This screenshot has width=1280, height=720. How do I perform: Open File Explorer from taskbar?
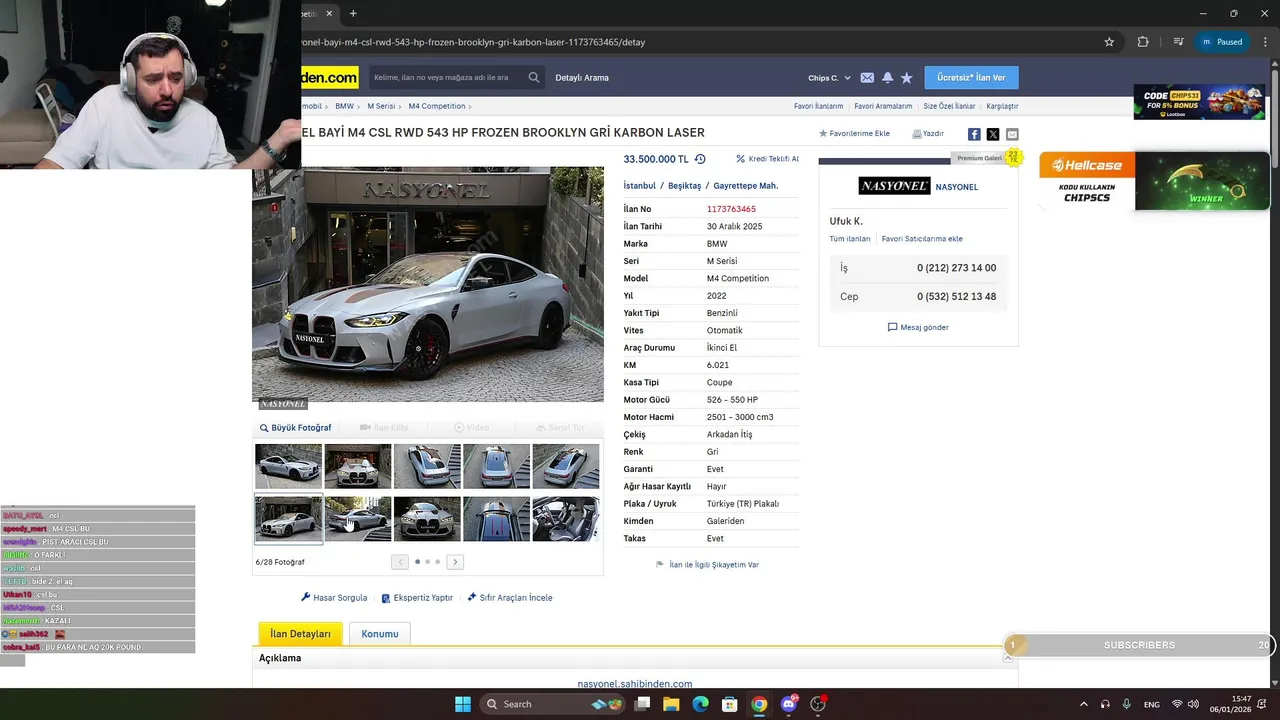[x=672, y=704]
